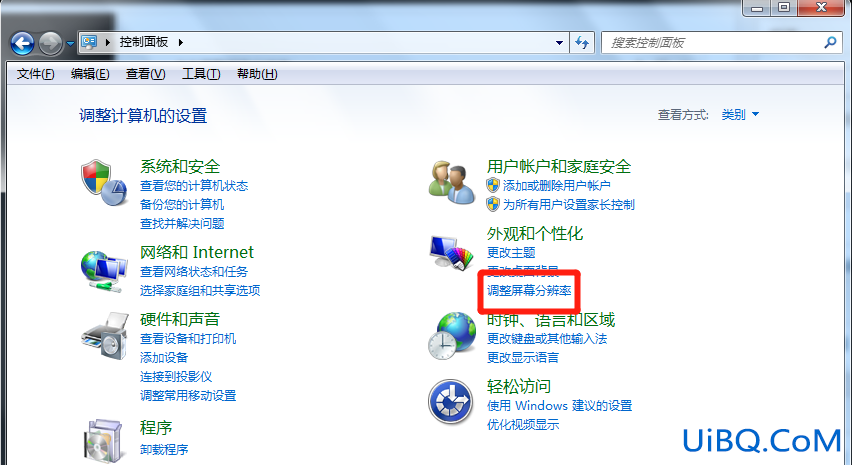Click the magnifier search icon
This screenshot has width=852, height=465.
pyautogui.click(x=830, y=42)
